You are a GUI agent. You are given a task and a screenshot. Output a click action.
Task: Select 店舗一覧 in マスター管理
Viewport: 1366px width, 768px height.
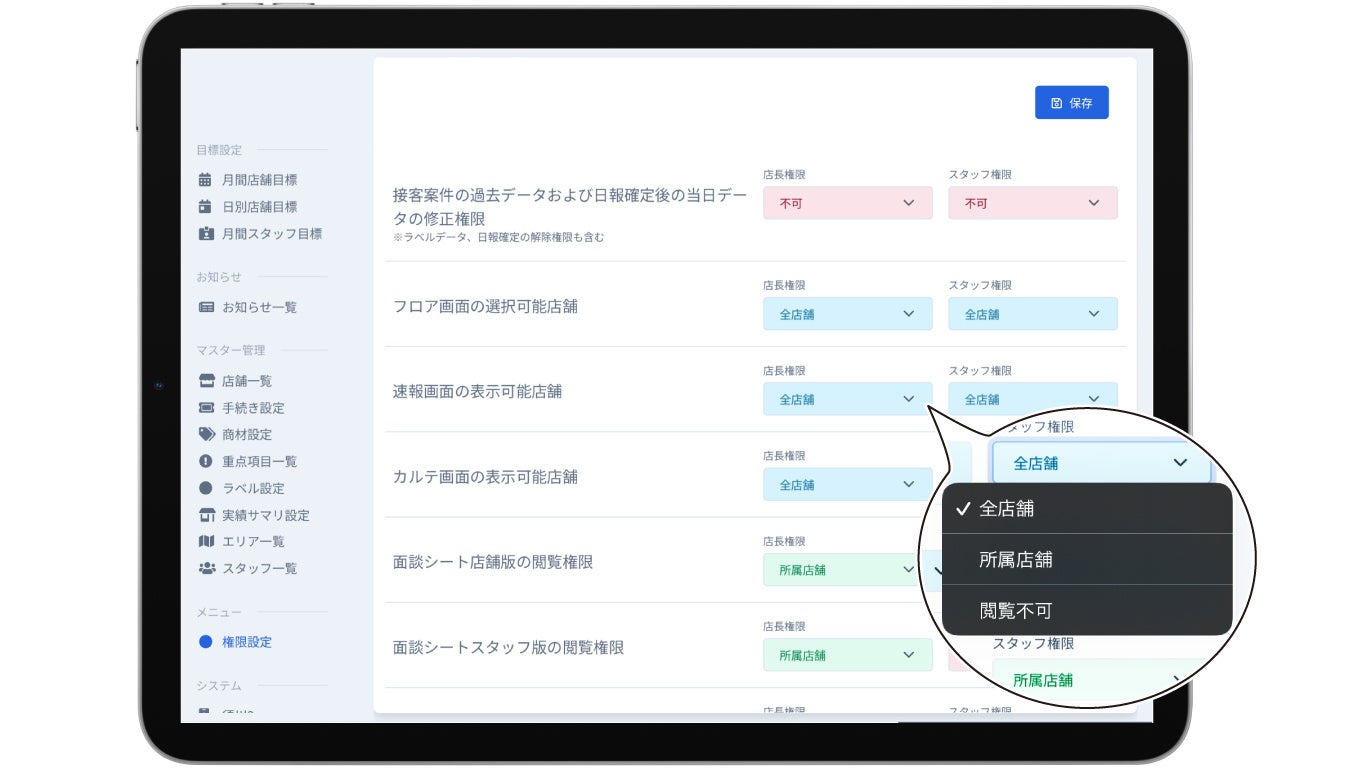tap(247, 381)
